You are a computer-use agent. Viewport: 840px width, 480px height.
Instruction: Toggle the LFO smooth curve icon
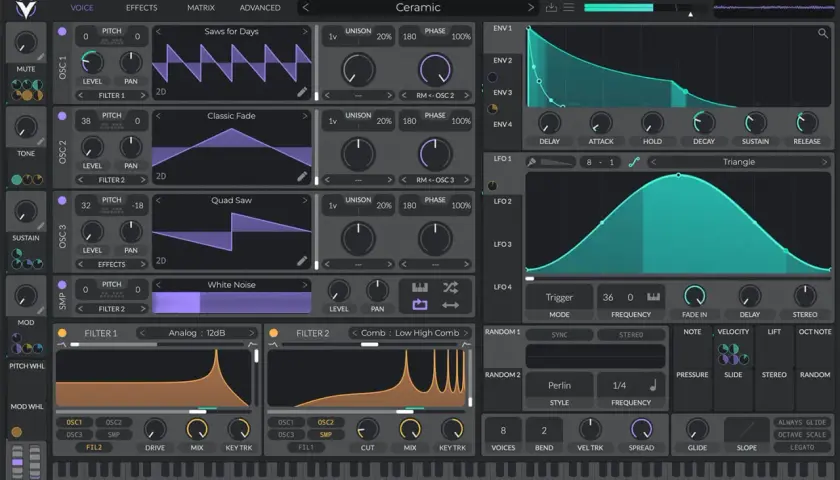point(634,162)
